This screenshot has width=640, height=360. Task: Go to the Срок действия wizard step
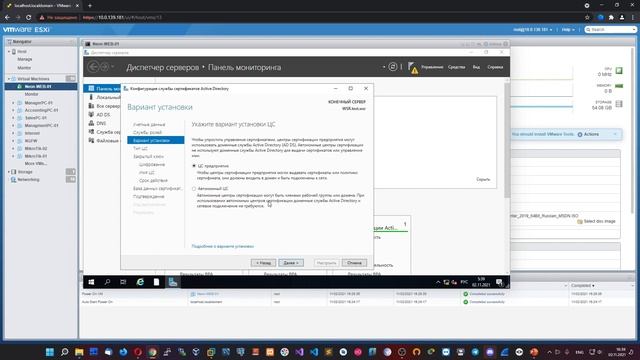pos(153,180)
